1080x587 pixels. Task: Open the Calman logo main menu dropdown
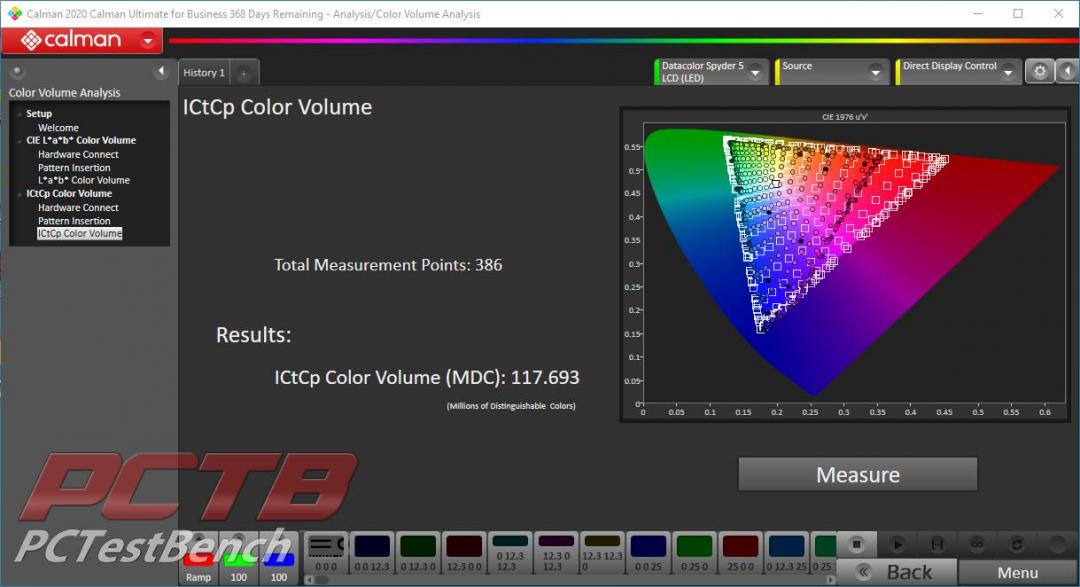147,41
